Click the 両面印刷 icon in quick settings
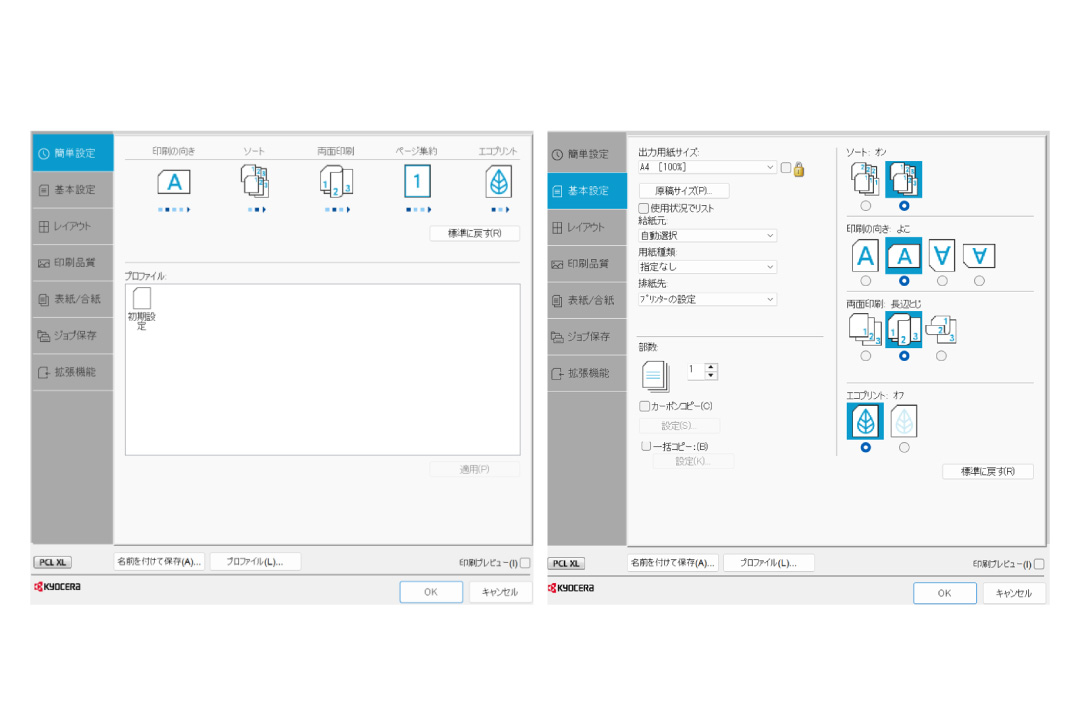Image resolution: width=1080 pixels, height=720 pixels. (336, 183)
